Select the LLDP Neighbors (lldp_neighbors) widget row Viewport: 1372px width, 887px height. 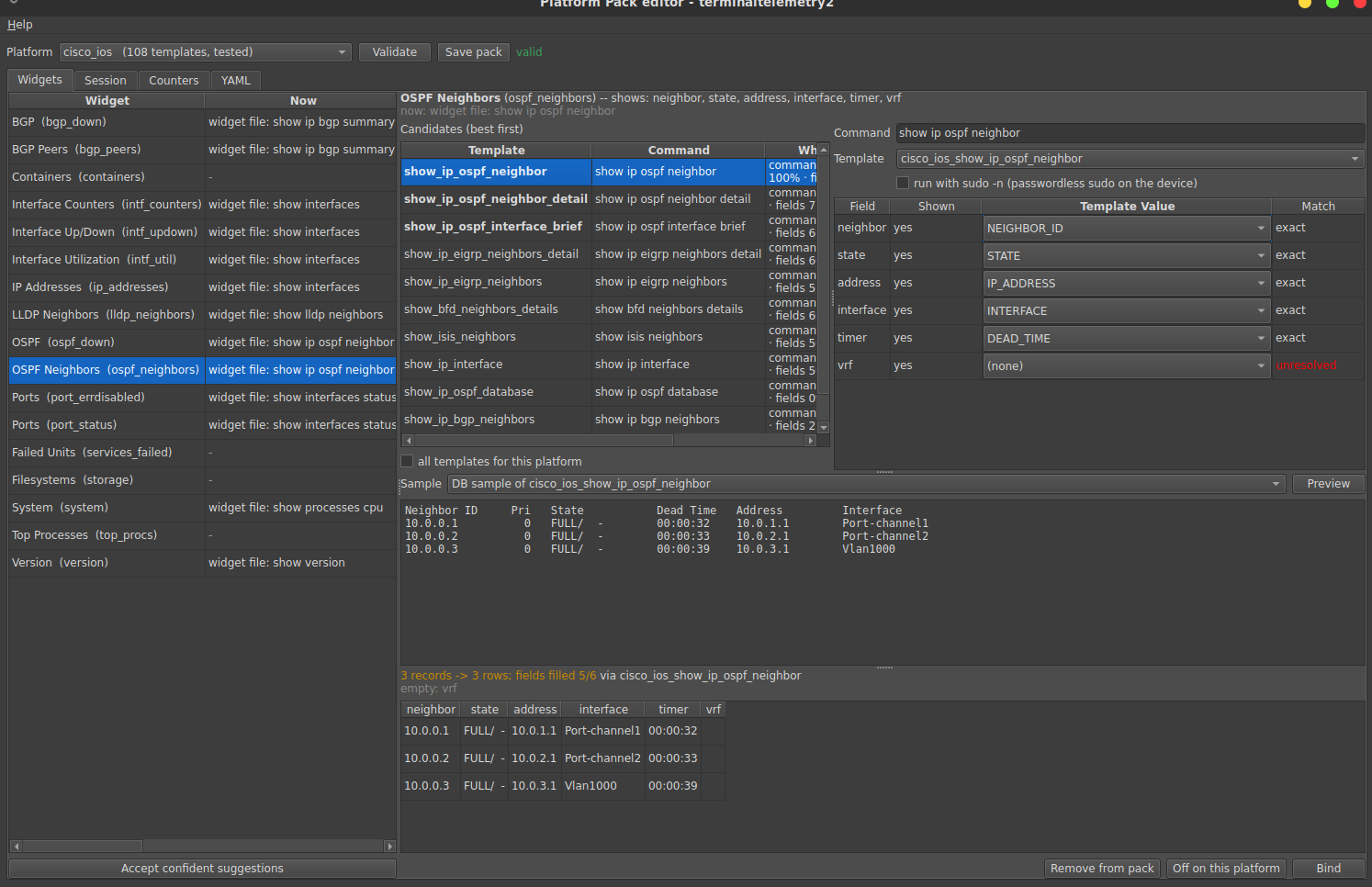[x=202, y=315]
